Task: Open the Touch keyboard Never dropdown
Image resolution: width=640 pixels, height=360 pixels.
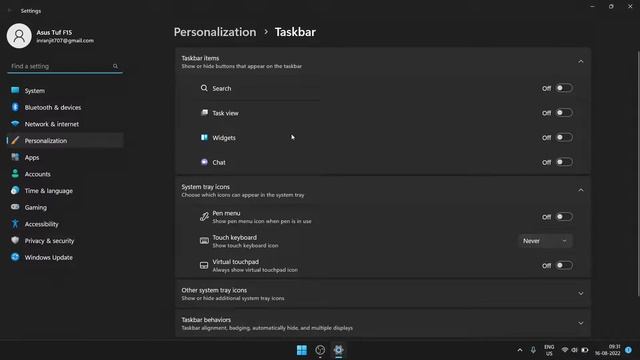Action: click(545, 241)
